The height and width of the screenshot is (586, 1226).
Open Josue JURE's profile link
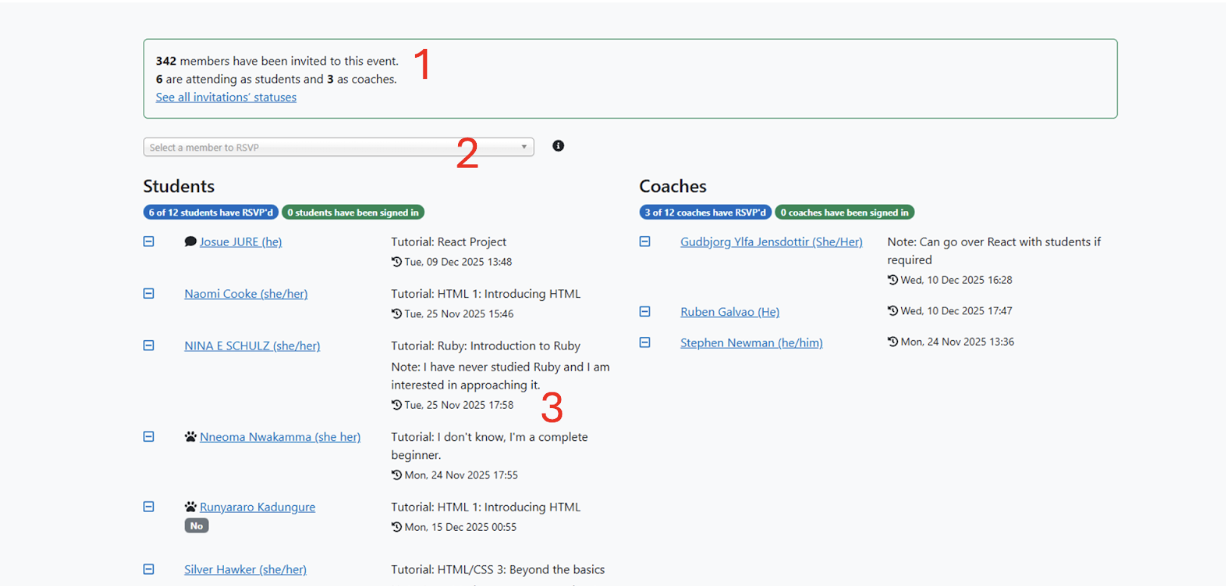(x=240, y=242)
